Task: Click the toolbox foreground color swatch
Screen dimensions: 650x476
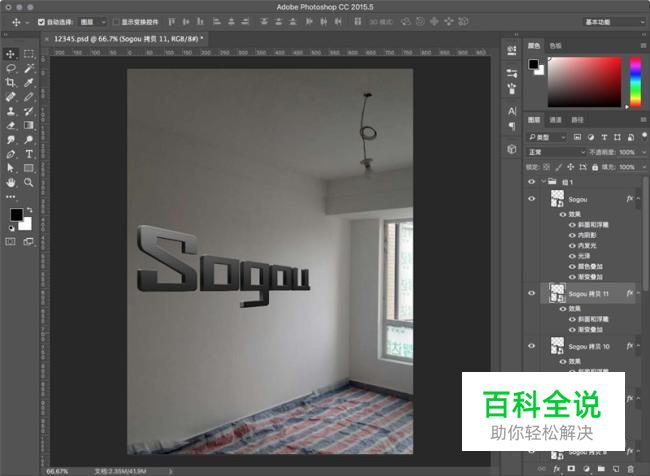Action: [16, 214]
